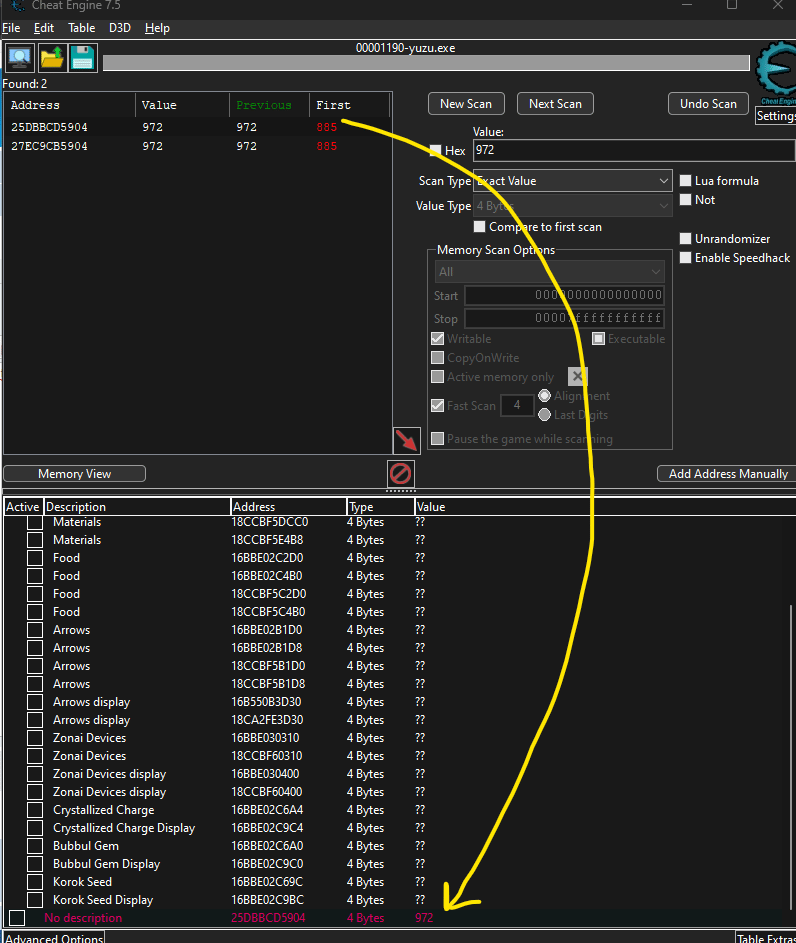
Task: Open Scan Type dropdown
Action: click(572, 181)
